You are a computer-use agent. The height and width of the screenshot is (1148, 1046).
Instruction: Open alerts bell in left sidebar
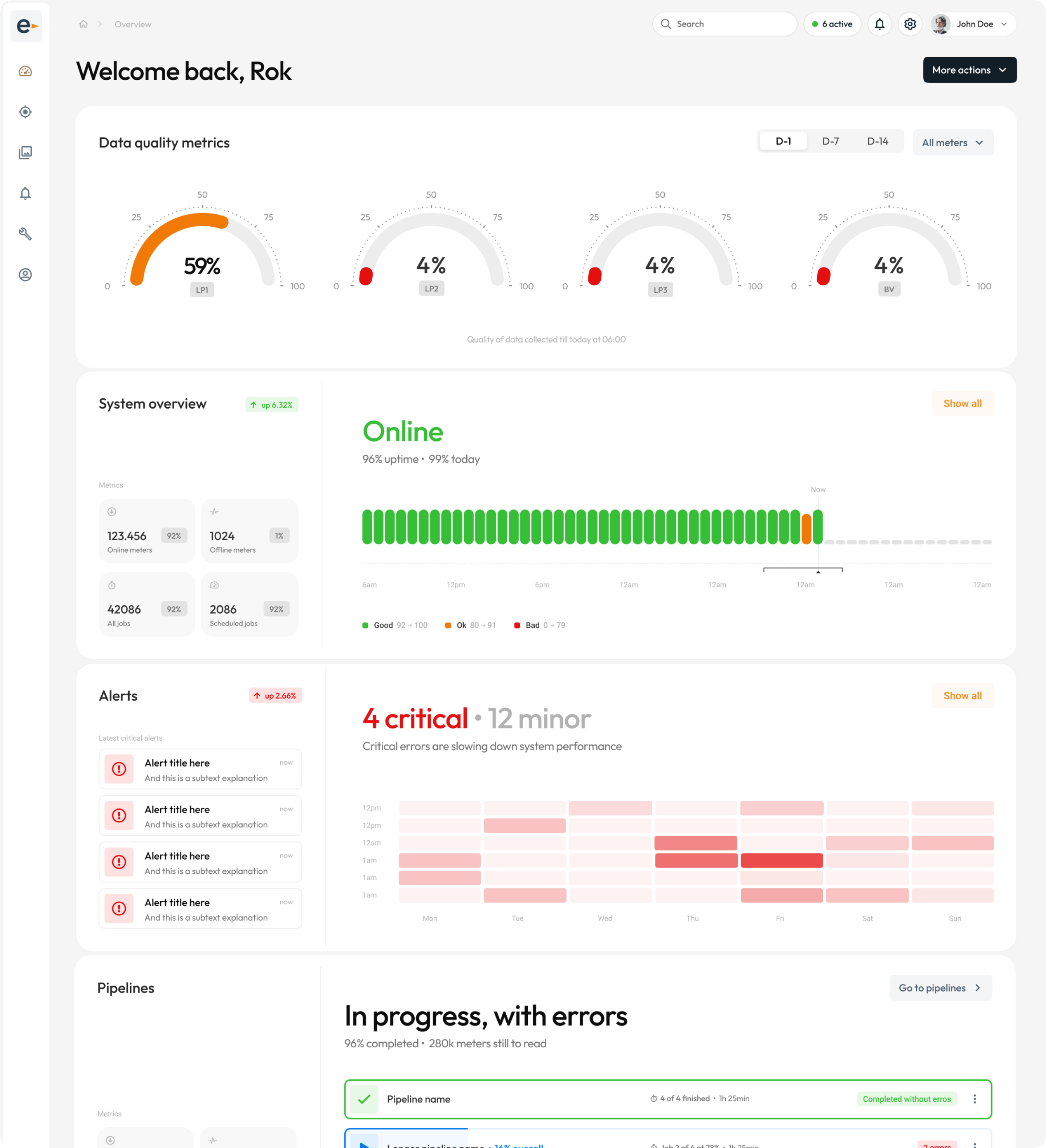click(x=25, y=194)
